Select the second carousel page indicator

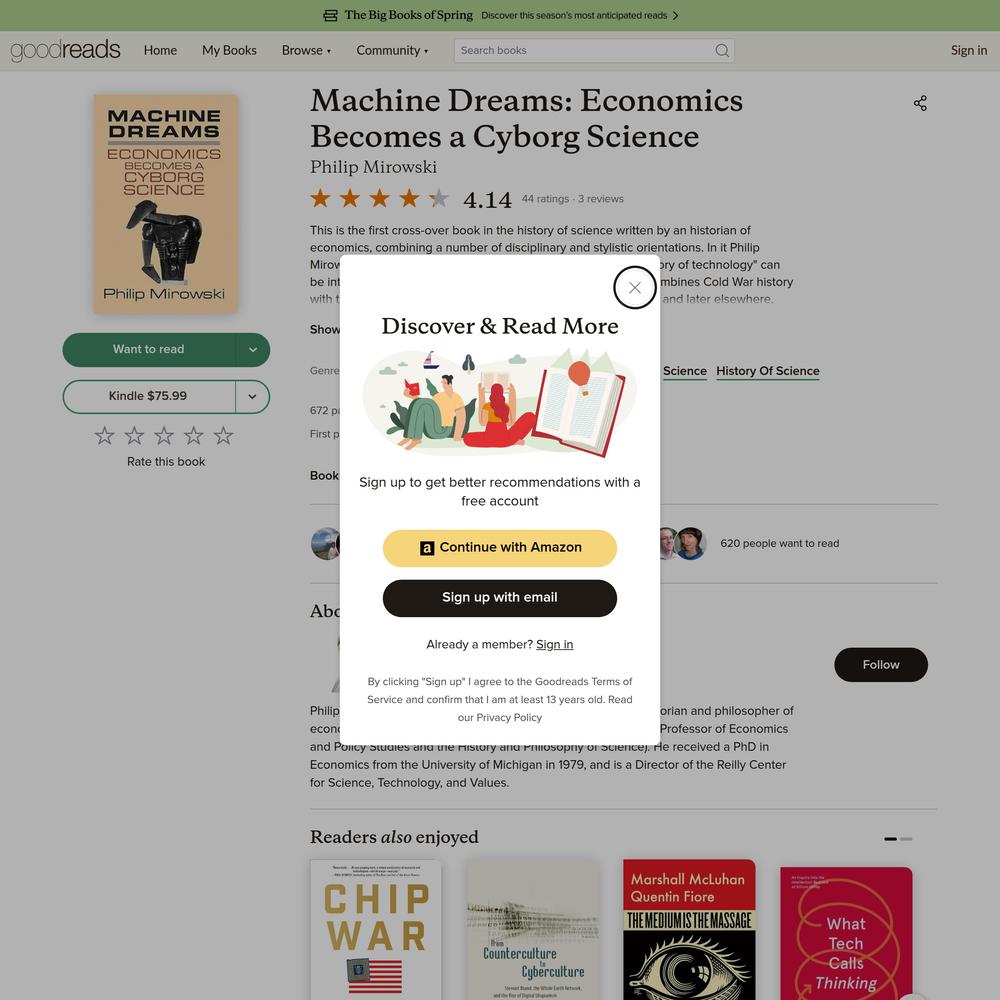point(906,839)
